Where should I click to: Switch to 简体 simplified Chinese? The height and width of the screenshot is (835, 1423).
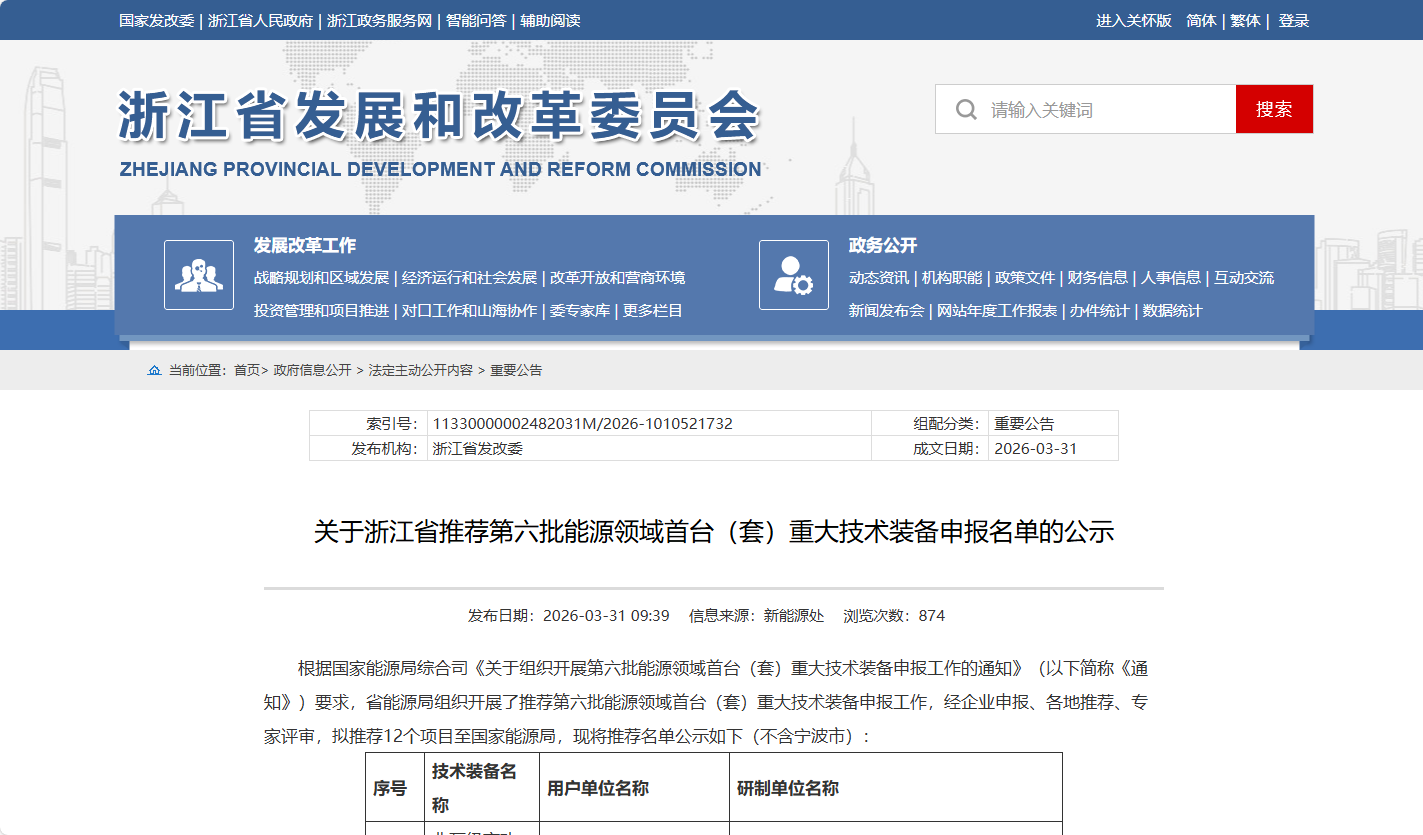(x=1201, y=20)
